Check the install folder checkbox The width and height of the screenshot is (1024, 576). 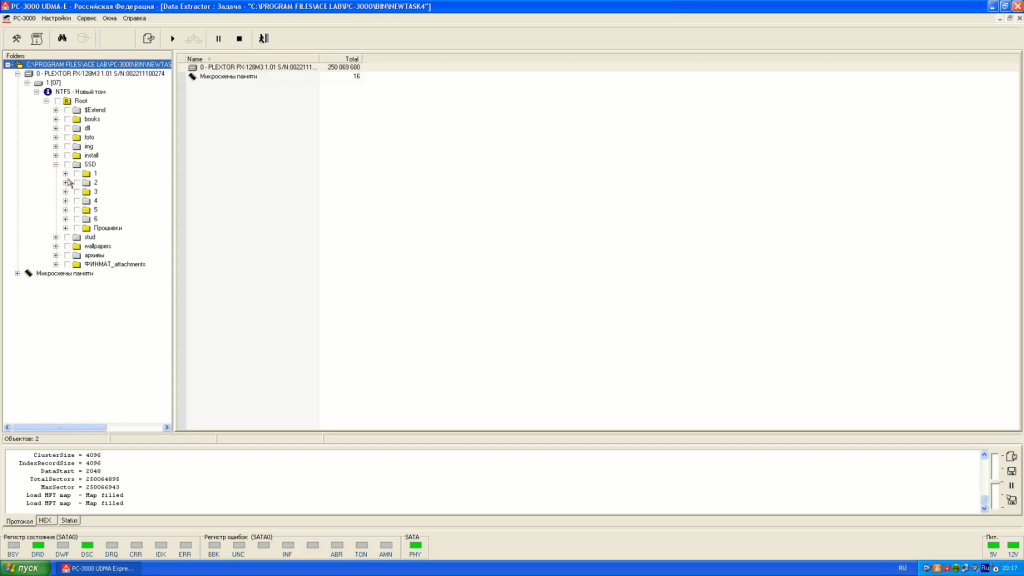pyautogui.click(x=67, y=155)
